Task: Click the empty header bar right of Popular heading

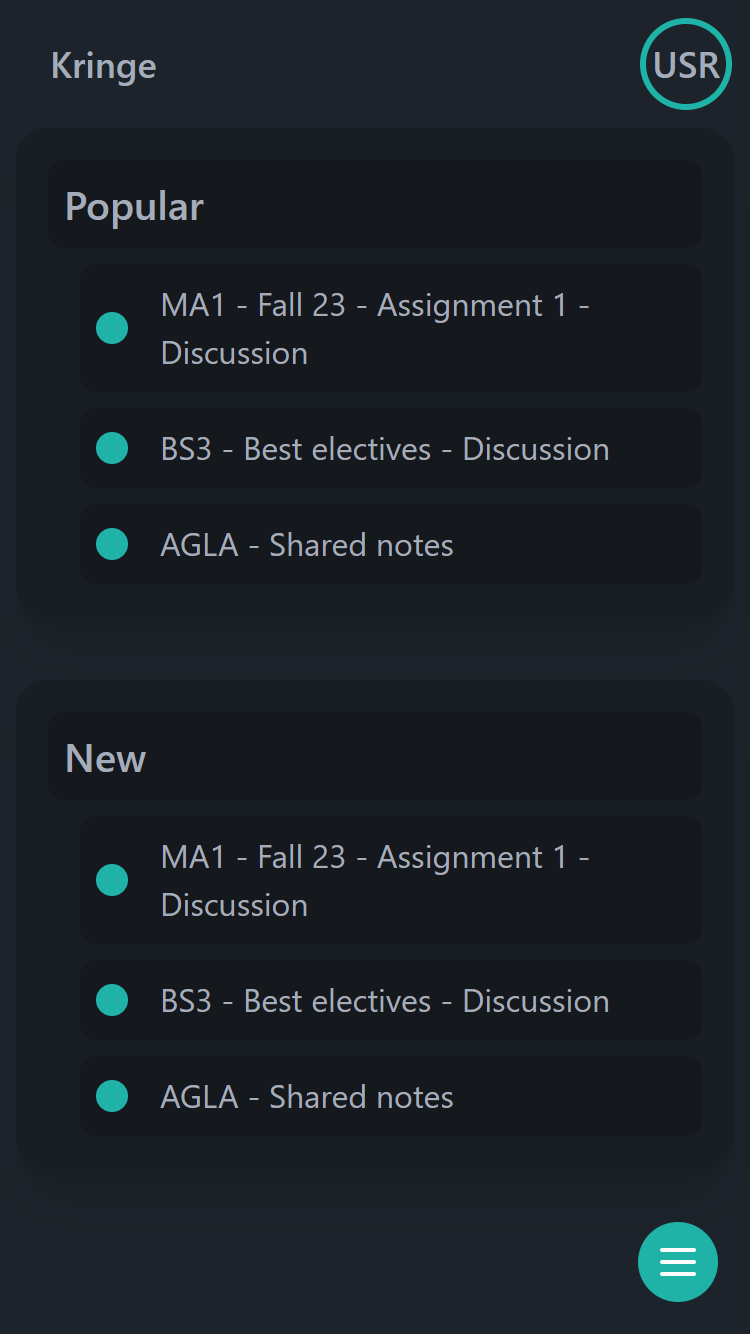Action: click(x=480, y=205)
